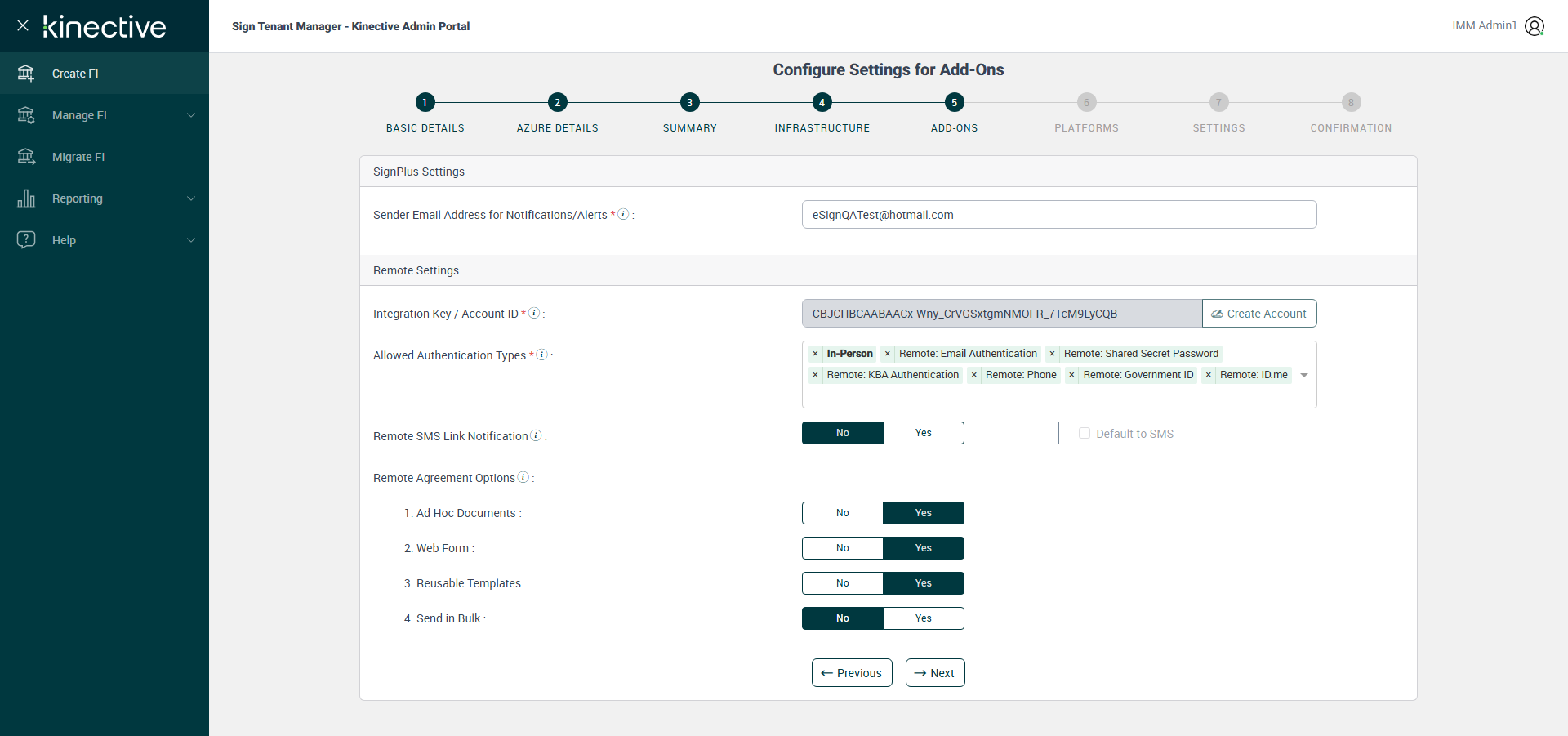Image resolution: width=1568 pixels, height=736 pixels.
Task: Go to step 4 Infrastructure circle
Action: coord(822,102)
